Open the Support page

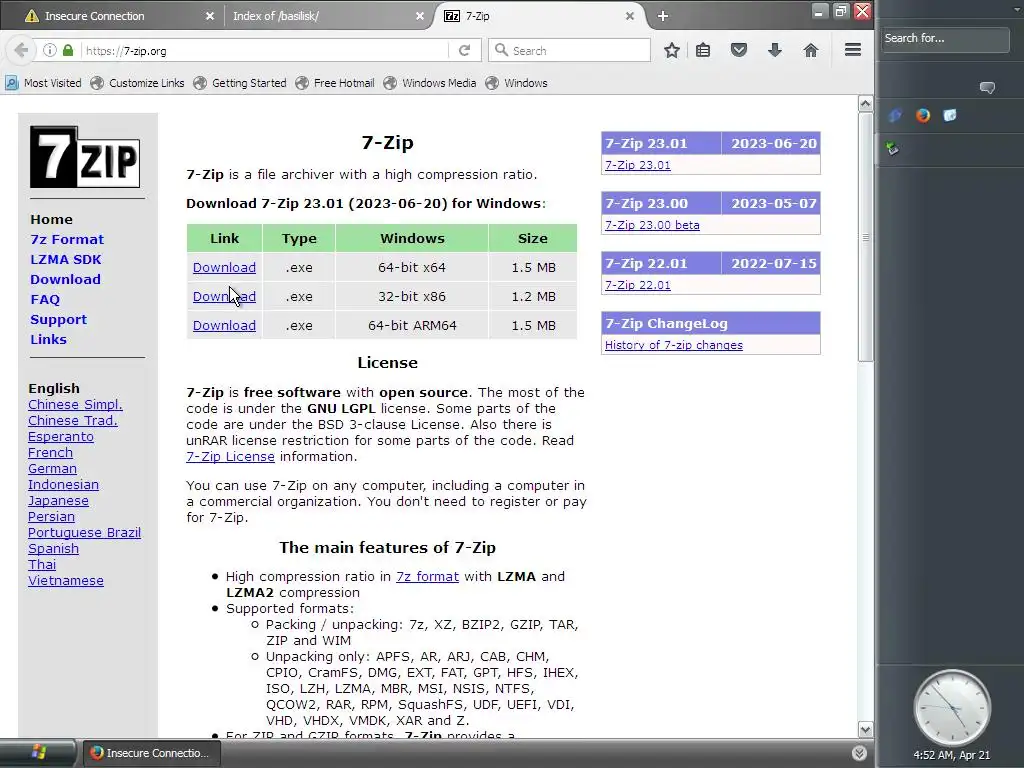tap(58, 319)
